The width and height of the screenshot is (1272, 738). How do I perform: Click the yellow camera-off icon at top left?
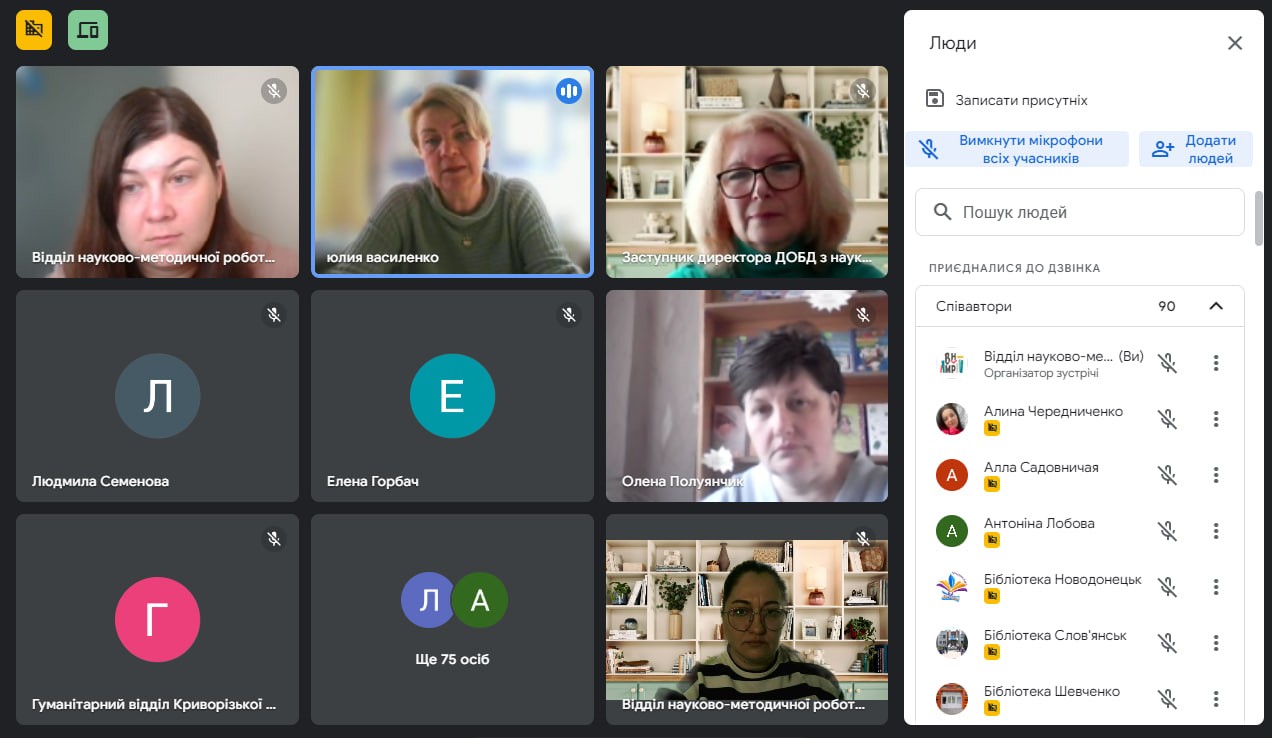[x=34, y=30]
